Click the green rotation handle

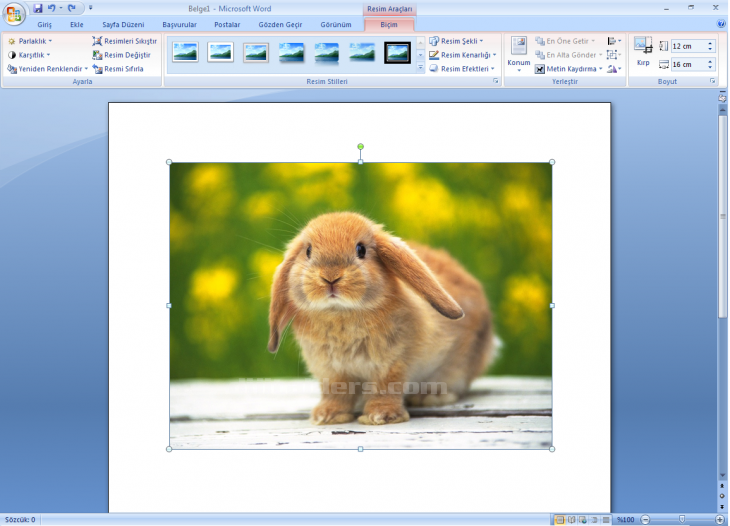pos(360,147)
